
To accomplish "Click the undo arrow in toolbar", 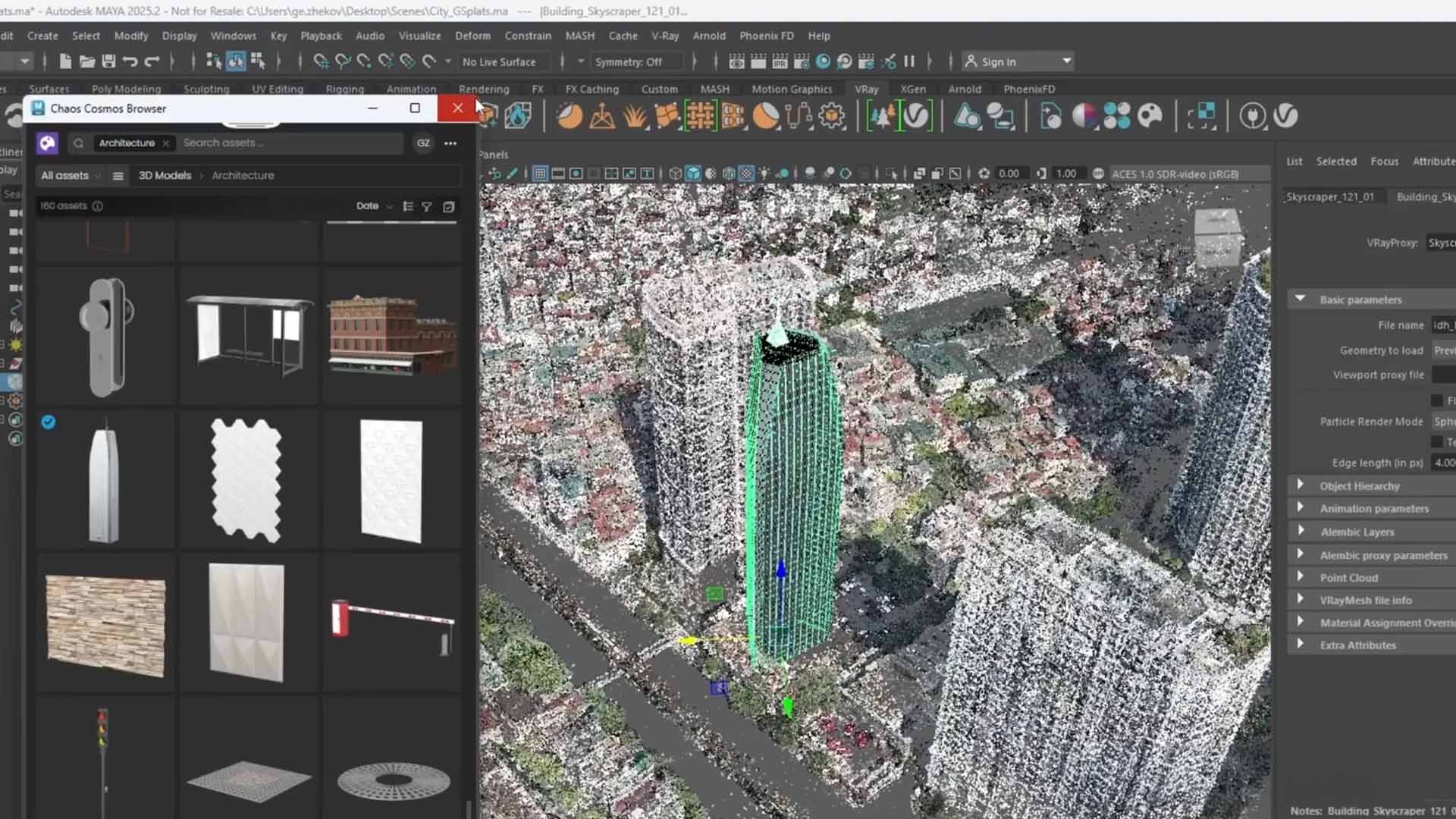I will [x=130, y=61].
